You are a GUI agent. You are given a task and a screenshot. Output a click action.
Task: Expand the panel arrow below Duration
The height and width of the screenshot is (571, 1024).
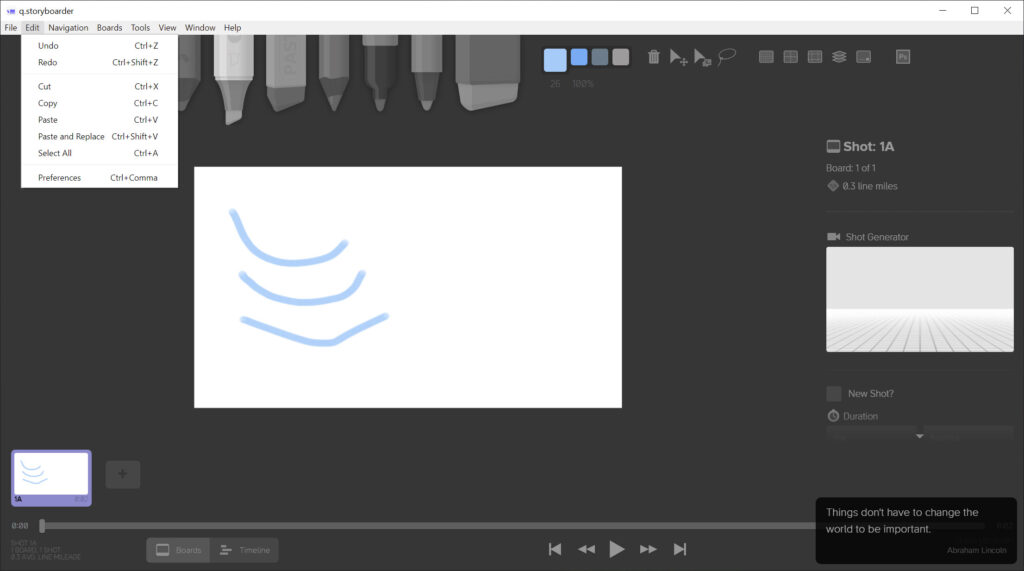click(920, 436)
